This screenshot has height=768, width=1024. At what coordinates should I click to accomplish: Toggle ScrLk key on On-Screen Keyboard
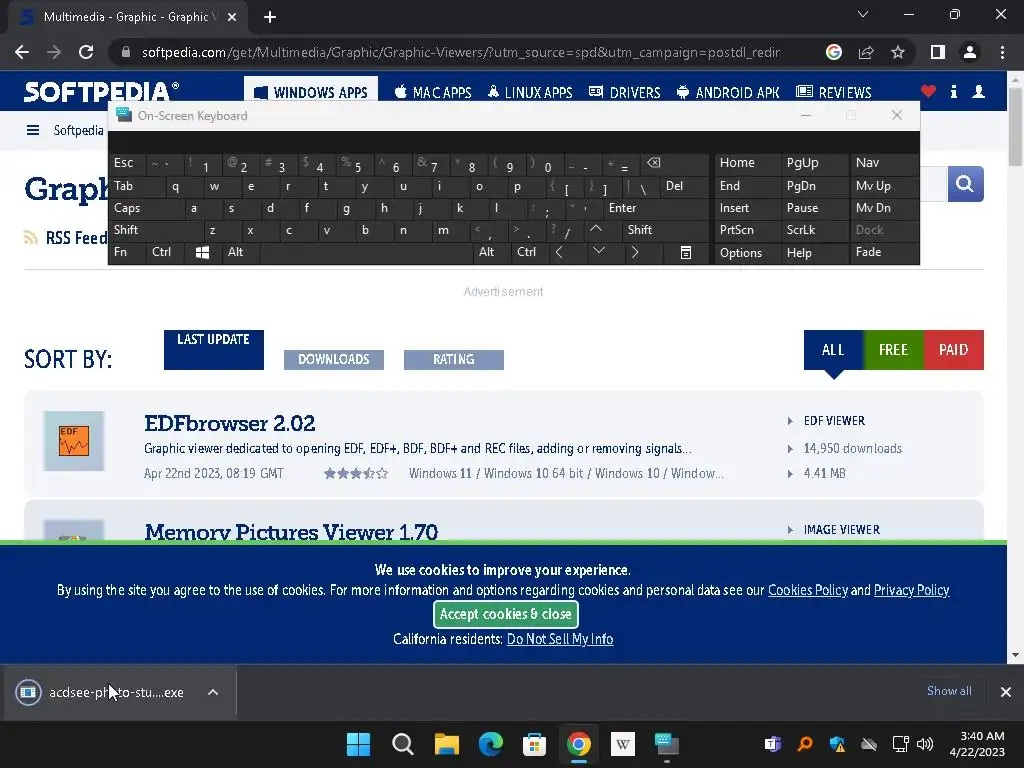click(814, 230)
